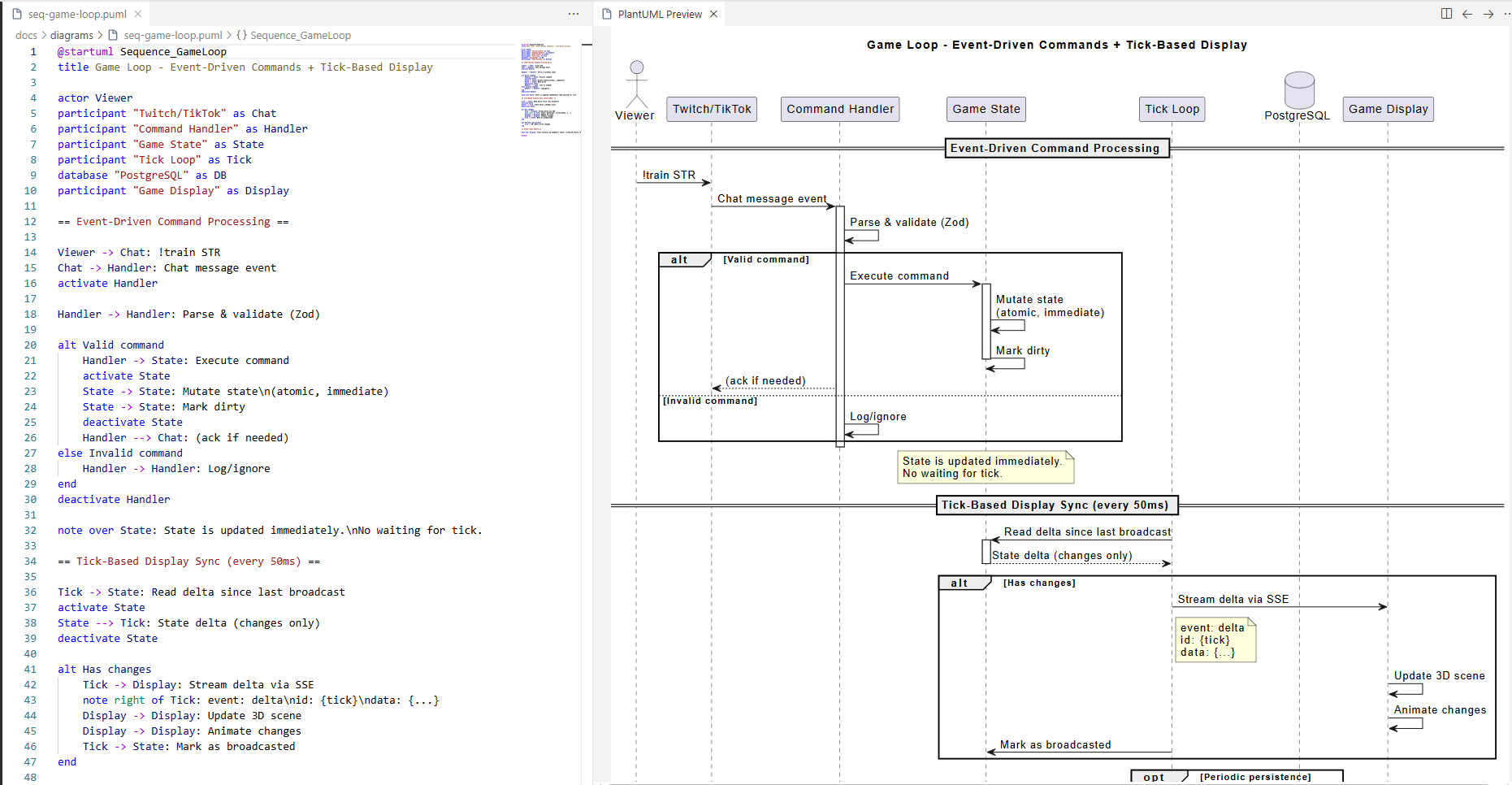Click 'Stream delta via SSE' message label
This screenshot has height=785, width=1512.
[1233, 599]
